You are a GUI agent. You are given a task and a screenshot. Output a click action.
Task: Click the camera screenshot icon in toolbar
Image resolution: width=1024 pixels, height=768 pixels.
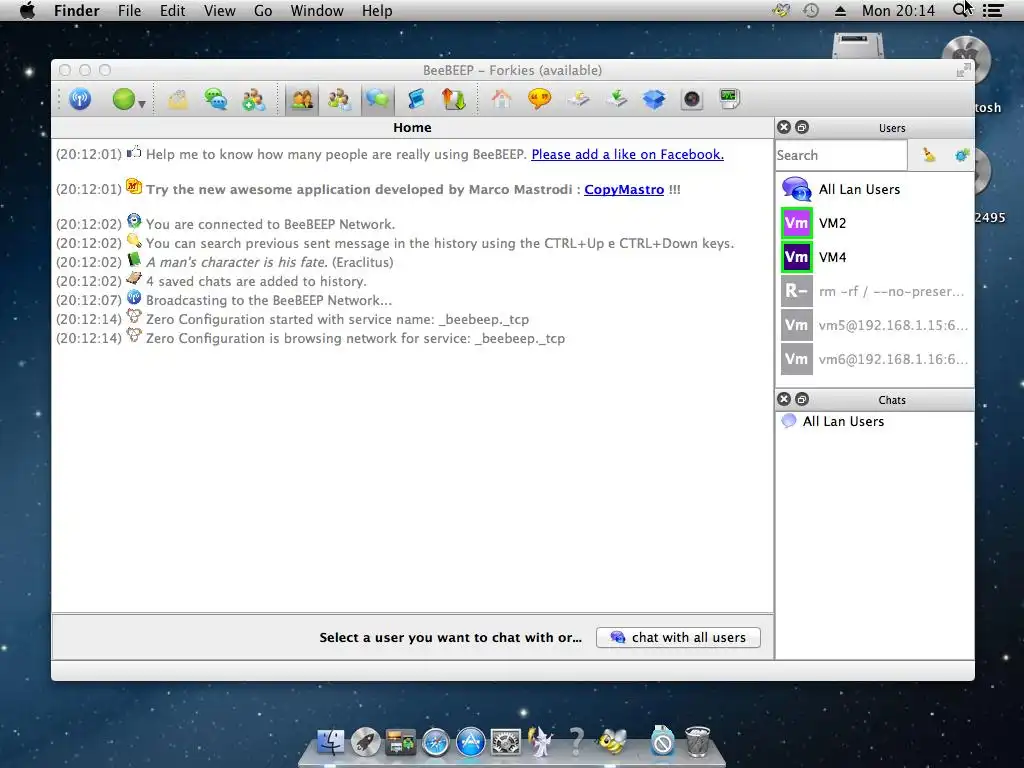692,99
